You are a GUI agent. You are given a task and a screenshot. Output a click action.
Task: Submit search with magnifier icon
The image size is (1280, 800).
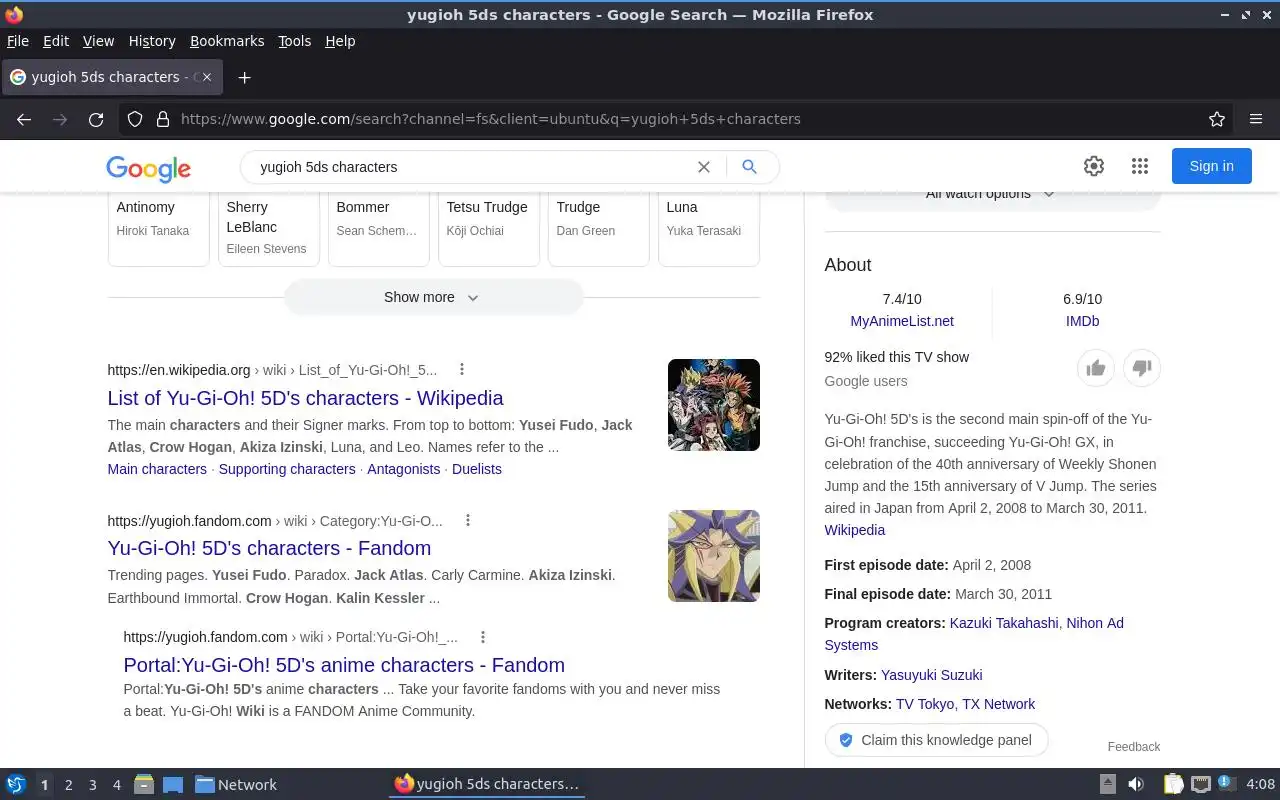tap(749, 167)
